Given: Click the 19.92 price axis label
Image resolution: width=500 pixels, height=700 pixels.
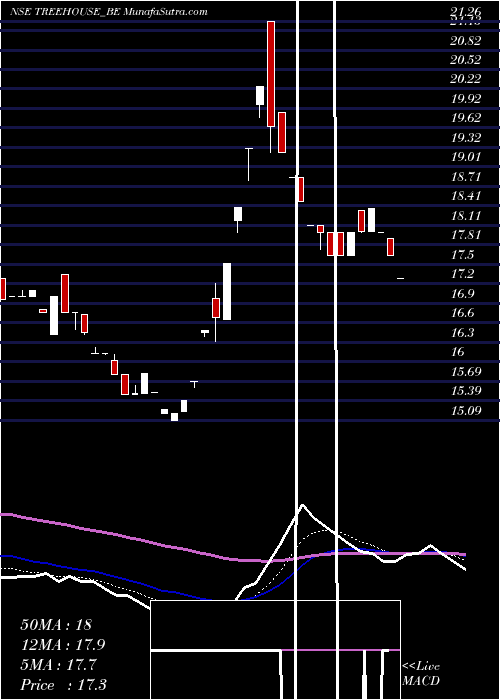Looking at the screenshot, I should 466,99.
